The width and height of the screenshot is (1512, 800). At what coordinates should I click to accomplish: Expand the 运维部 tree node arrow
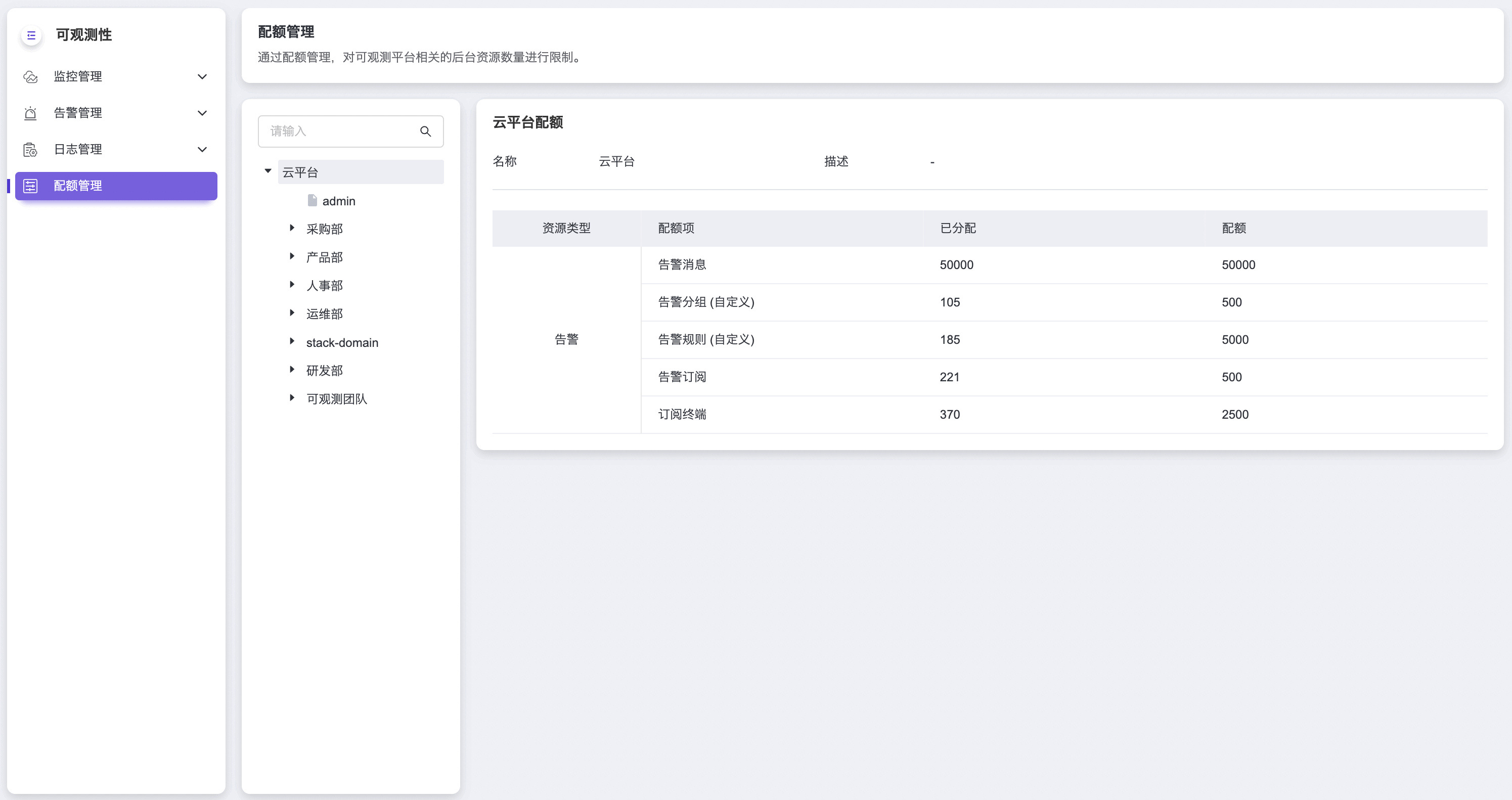pyautogui.click(x=292, y=313)
